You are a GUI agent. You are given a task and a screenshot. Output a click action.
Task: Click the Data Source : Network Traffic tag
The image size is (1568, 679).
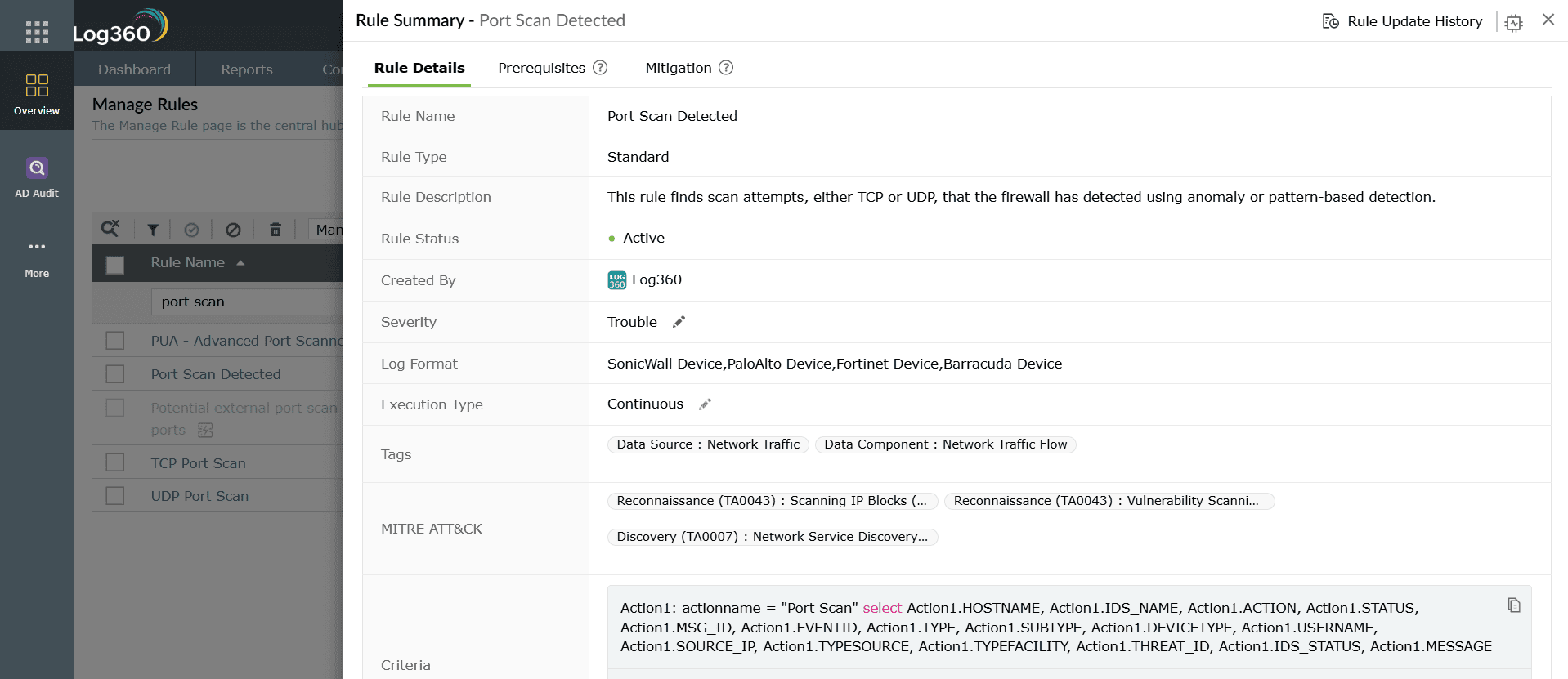[708, 444]
